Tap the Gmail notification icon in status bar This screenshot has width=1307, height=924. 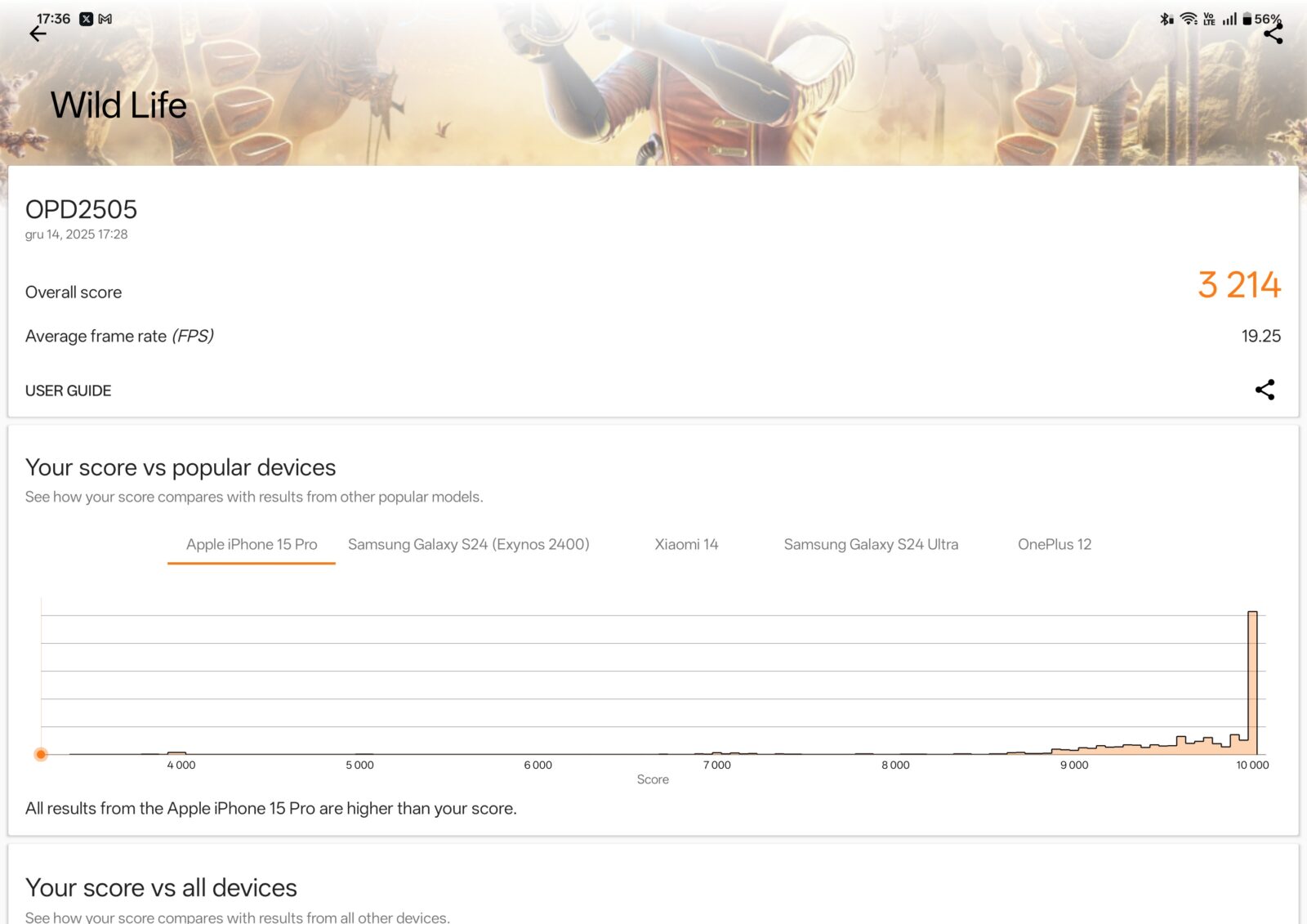tap(105, 19)
